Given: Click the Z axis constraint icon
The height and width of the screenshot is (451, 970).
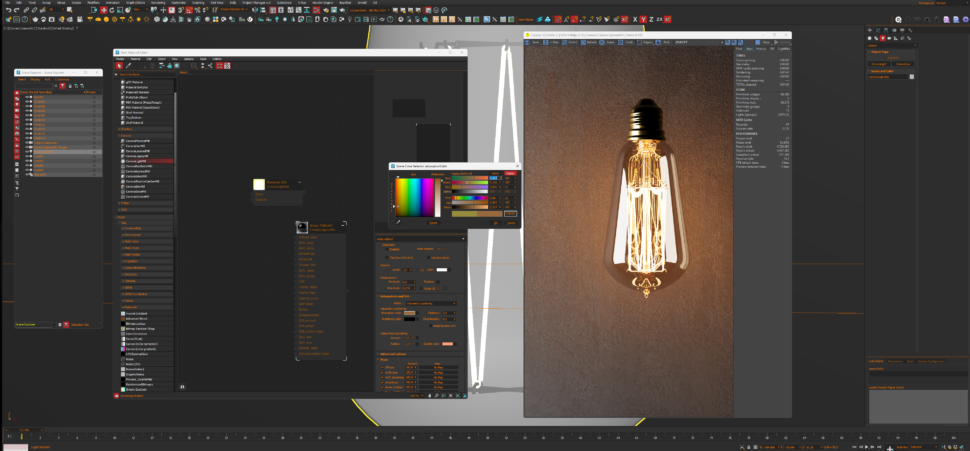Looking at the screenshot, I should pyautogui.click(x=651, y=19).
